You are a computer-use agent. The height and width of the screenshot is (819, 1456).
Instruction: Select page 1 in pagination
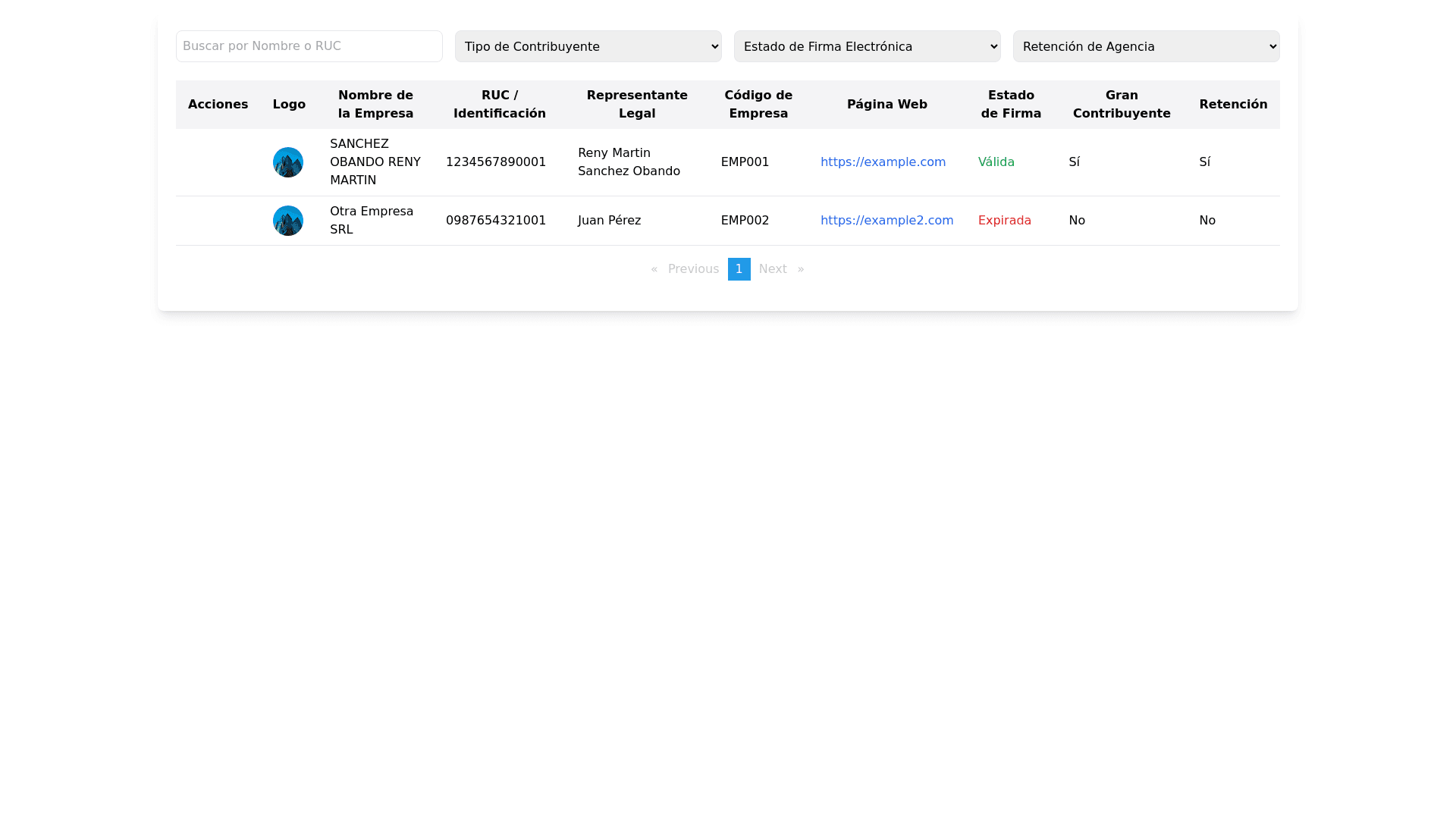[x=739, y=269]
